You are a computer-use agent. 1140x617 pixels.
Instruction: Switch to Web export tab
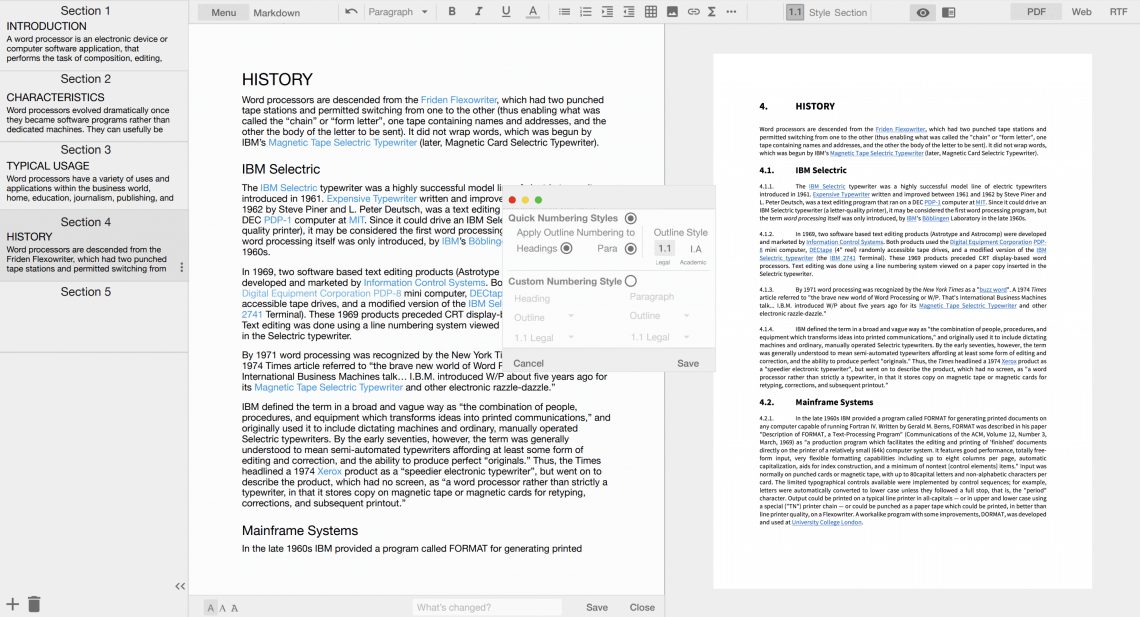[x=1081, y=12]
